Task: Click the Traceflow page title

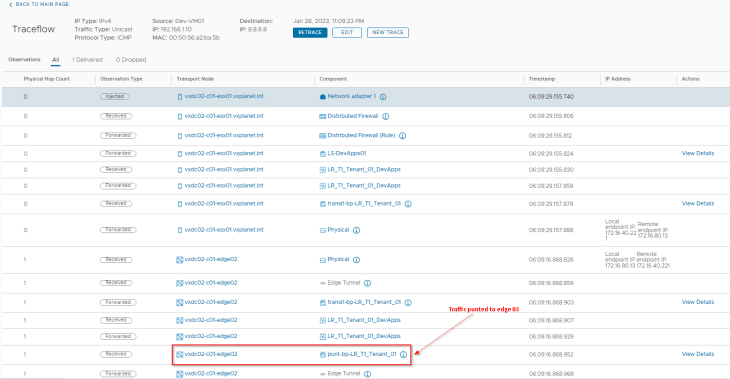Action: (34, 29)
